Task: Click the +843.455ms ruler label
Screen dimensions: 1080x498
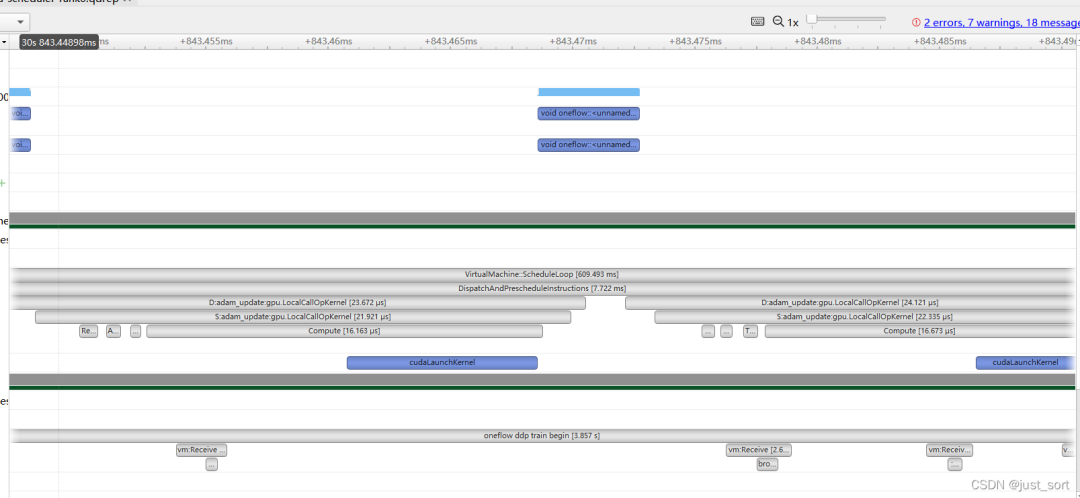Action: point(206,41)
